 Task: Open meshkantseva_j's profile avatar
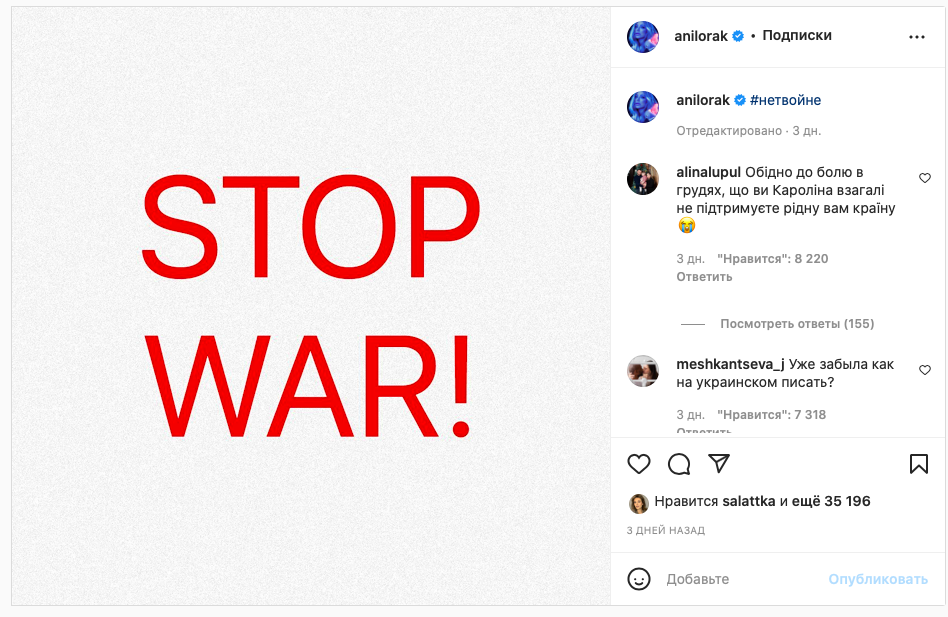pos(643,371)
